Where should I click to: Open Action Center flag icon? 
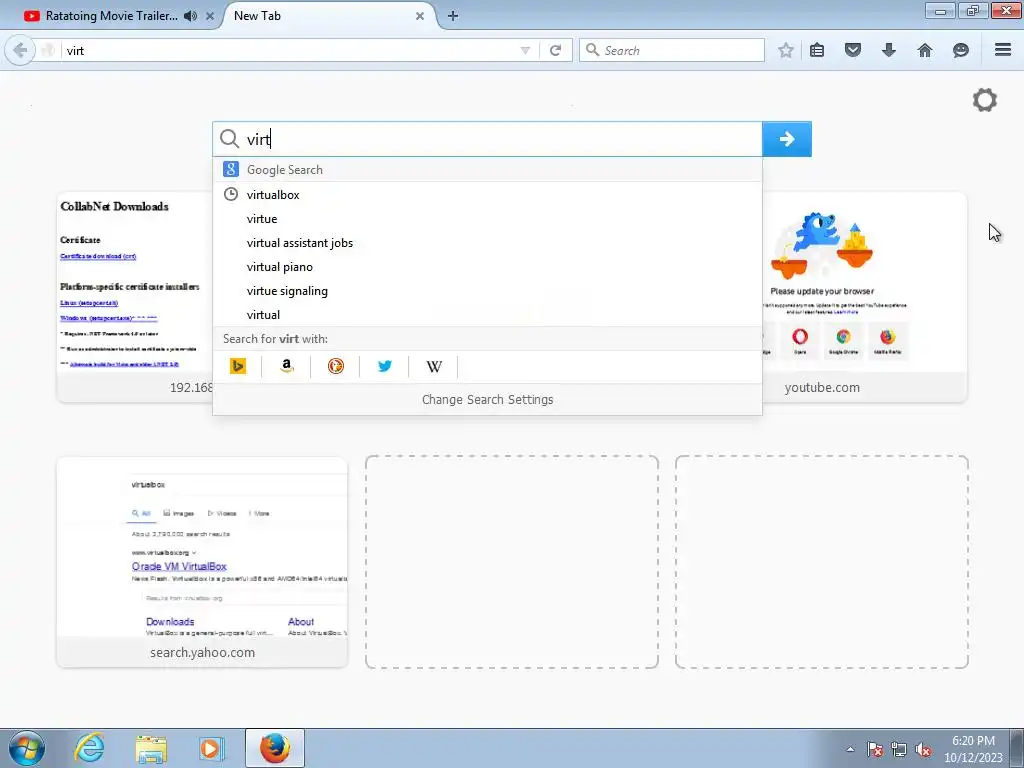click(875, 749)
